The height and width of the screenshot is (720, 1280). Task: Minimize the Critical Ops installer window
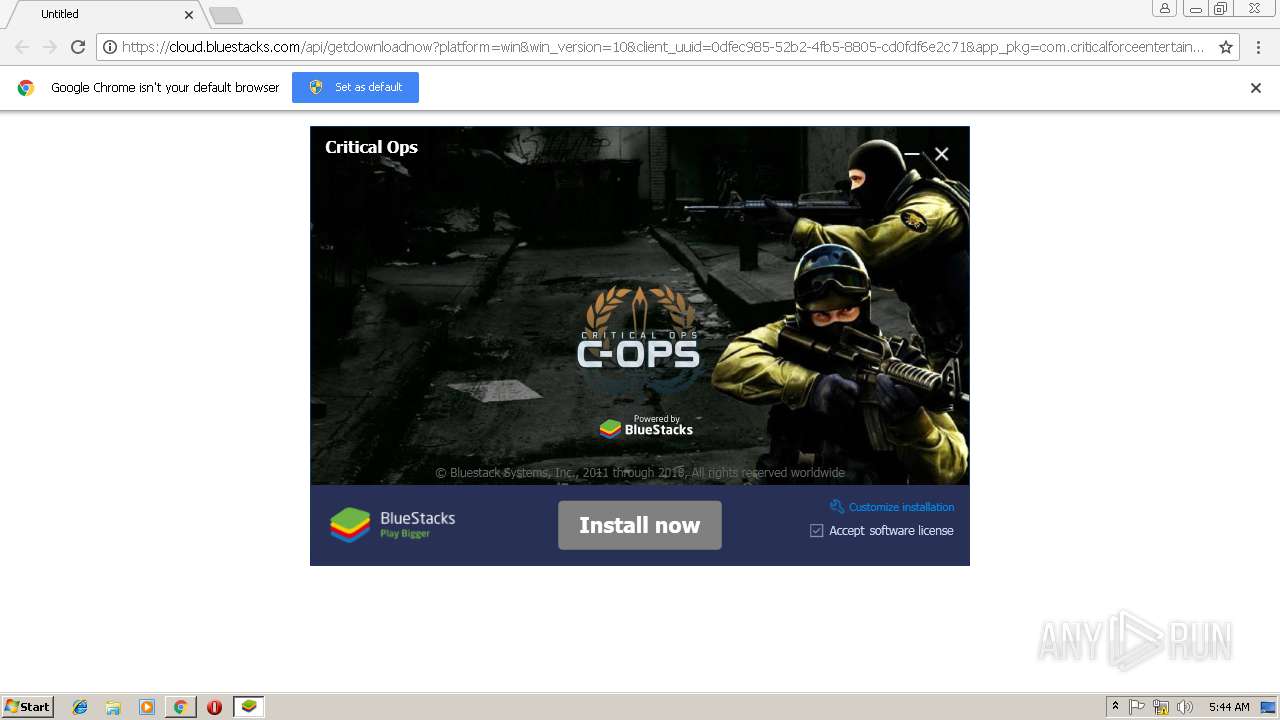pyautogui.click(x=911, y=154)
